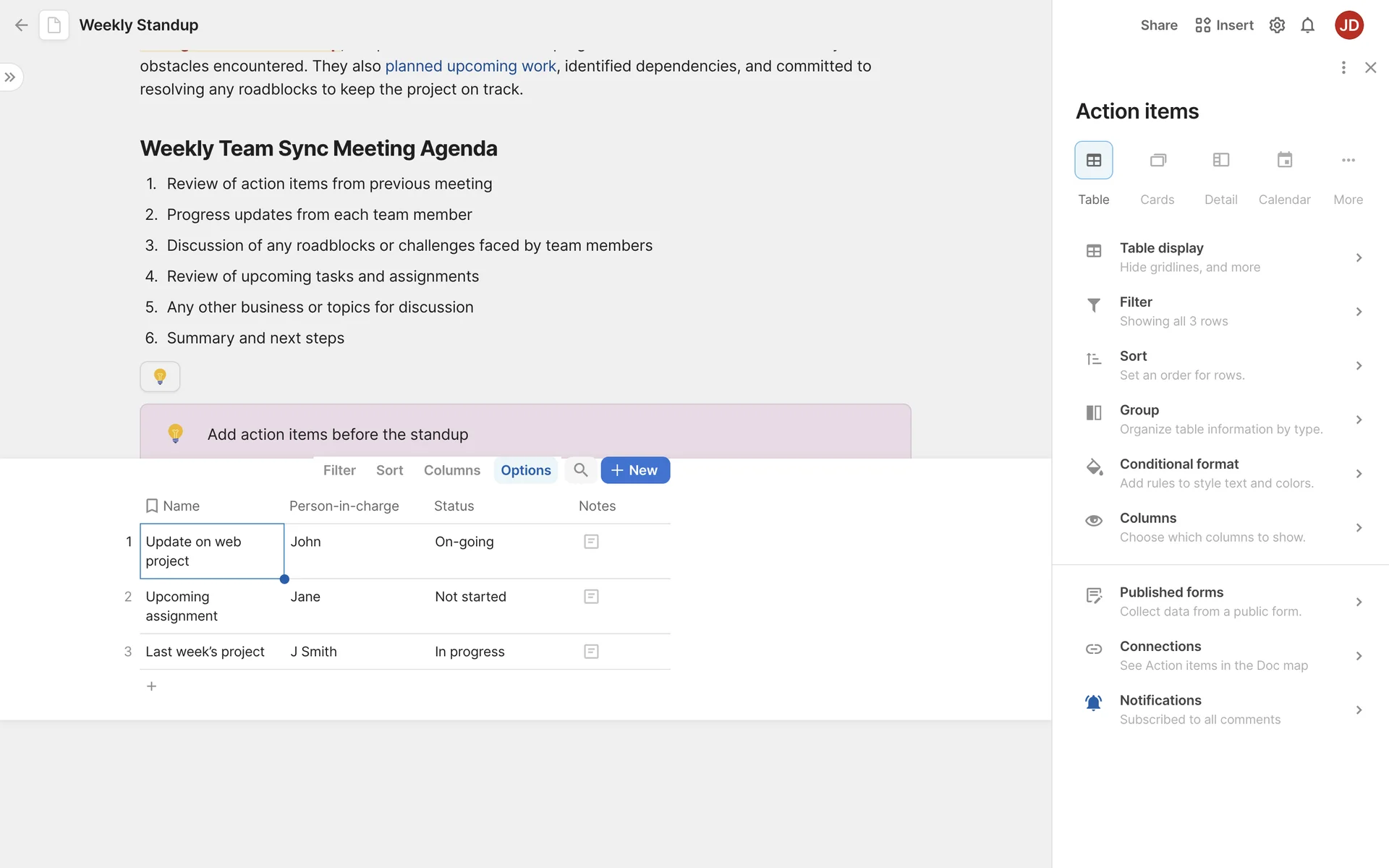This screenshot has height=868, width=1389.
Task: Open More view layout options
Action: click(x=1348, y=161)
